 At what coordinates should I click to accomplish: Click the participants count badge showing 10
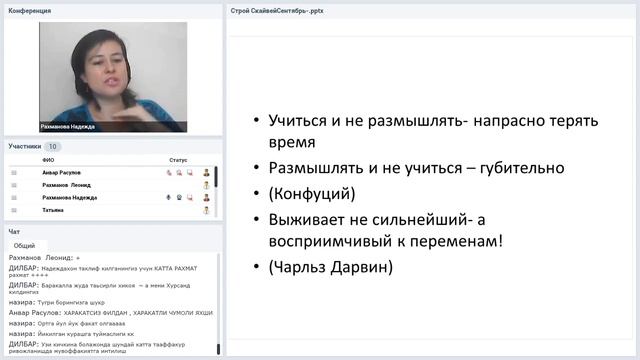coord(52,147)
